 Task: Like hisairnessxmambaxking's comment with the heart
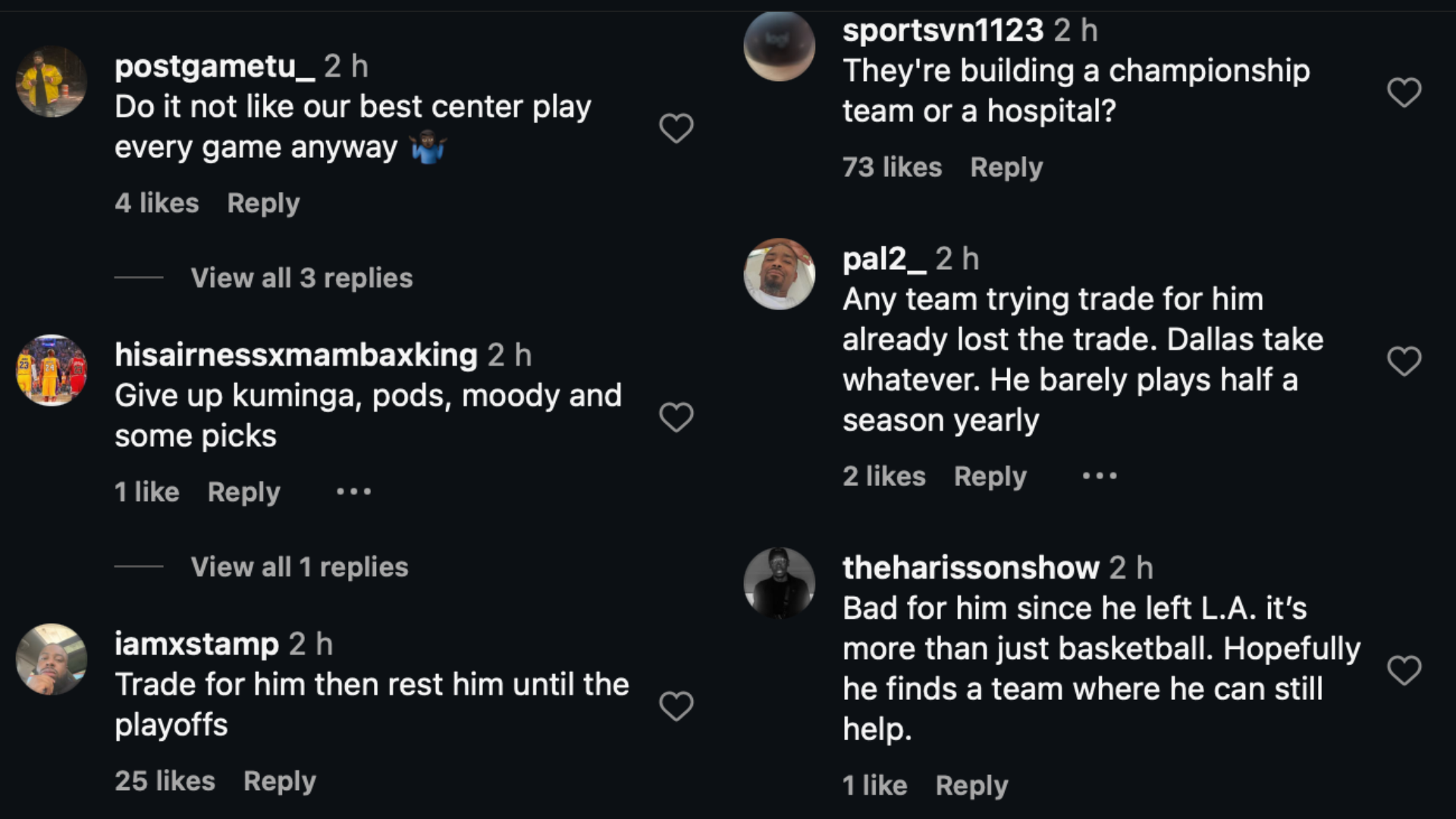click(676, 417)
